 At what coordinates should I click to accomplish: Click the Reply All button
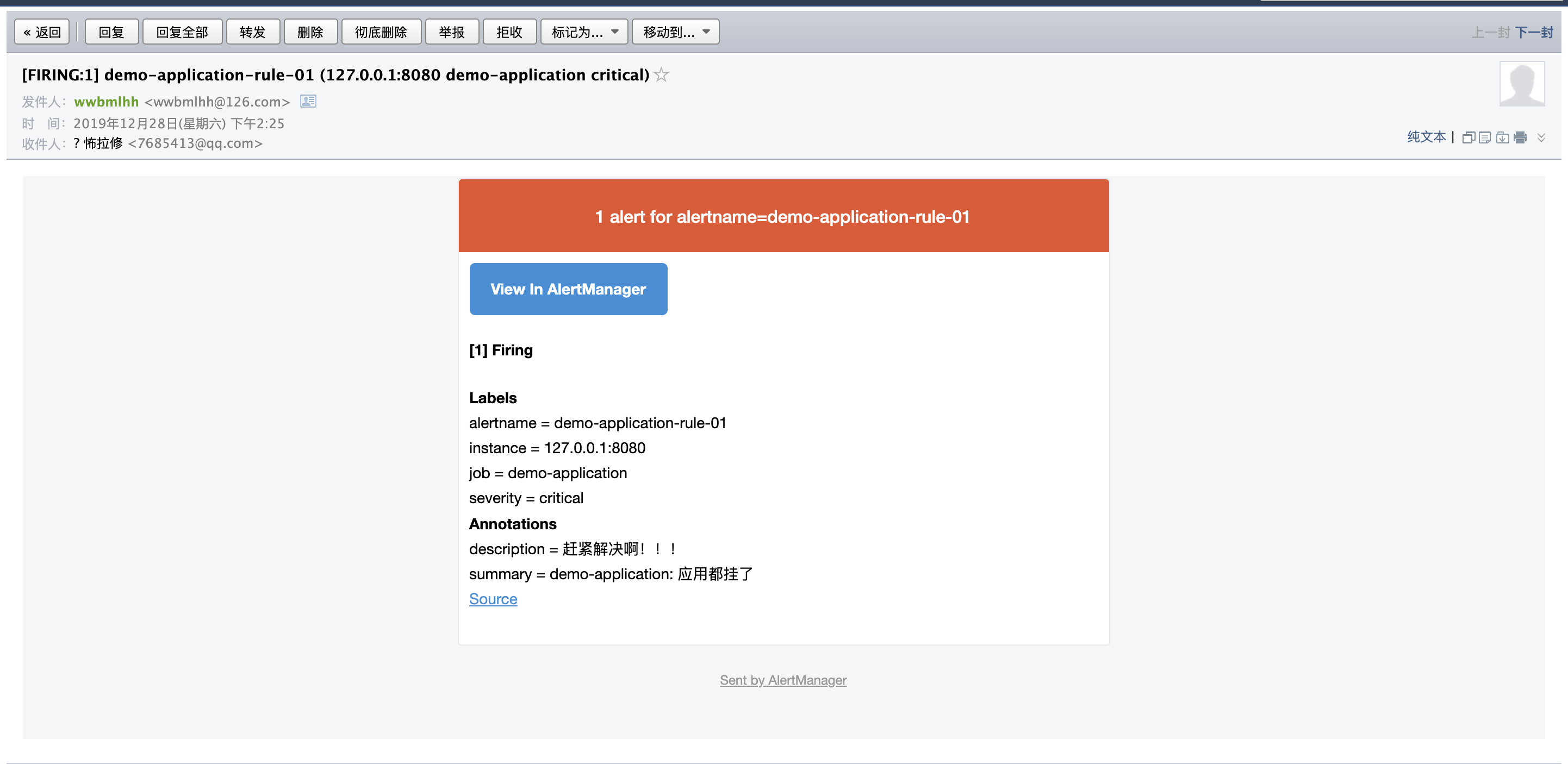click(179, 30)
